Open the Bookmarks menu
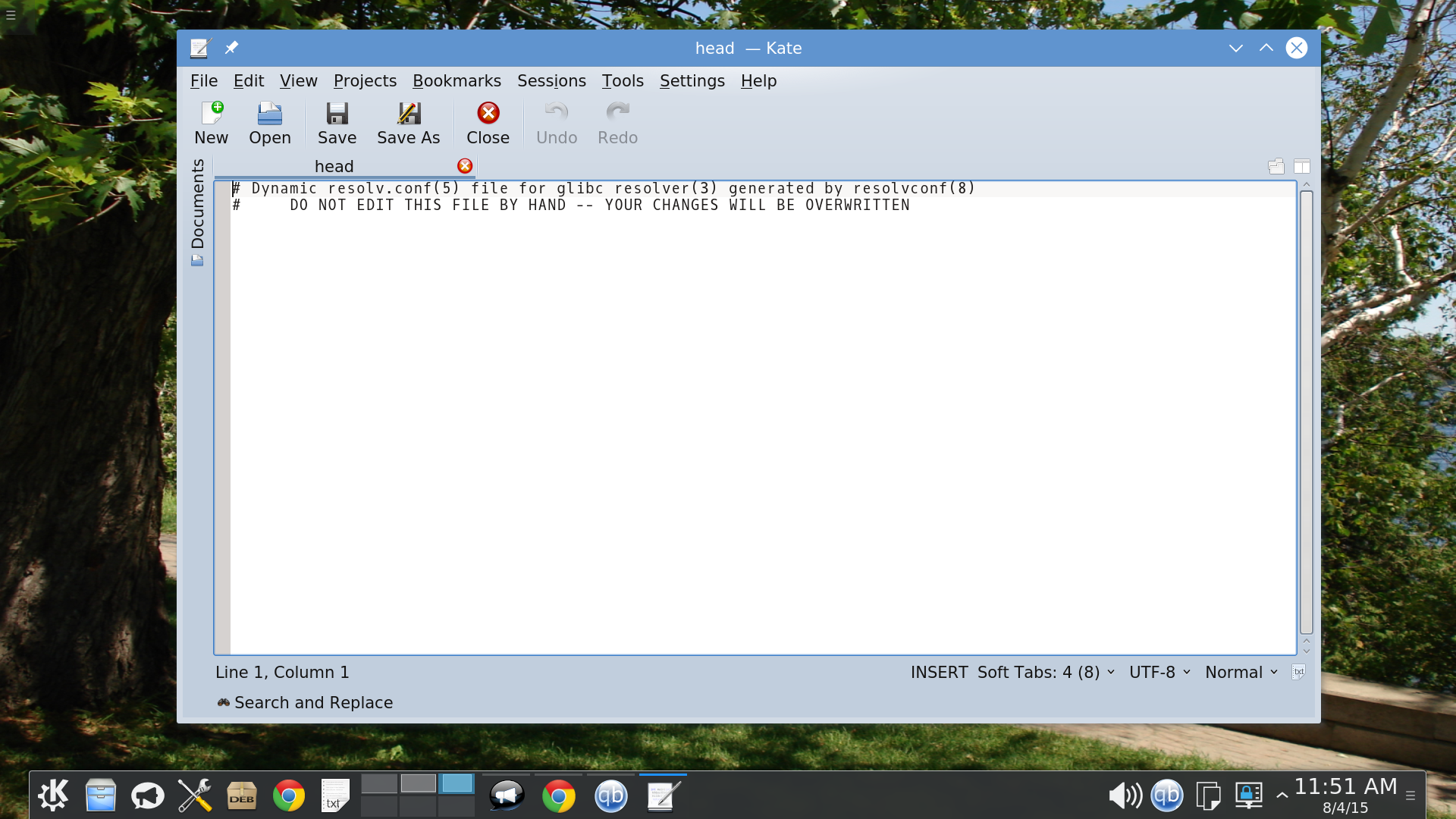The image size is (1456, 819). [457, 80]
